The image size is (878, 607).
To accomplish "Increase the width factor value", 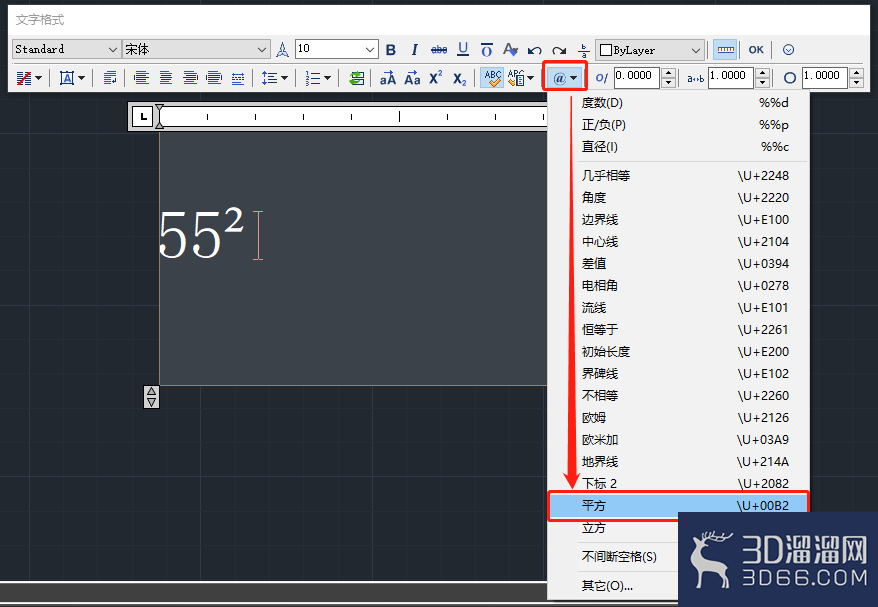I will [x=857, y=73].
